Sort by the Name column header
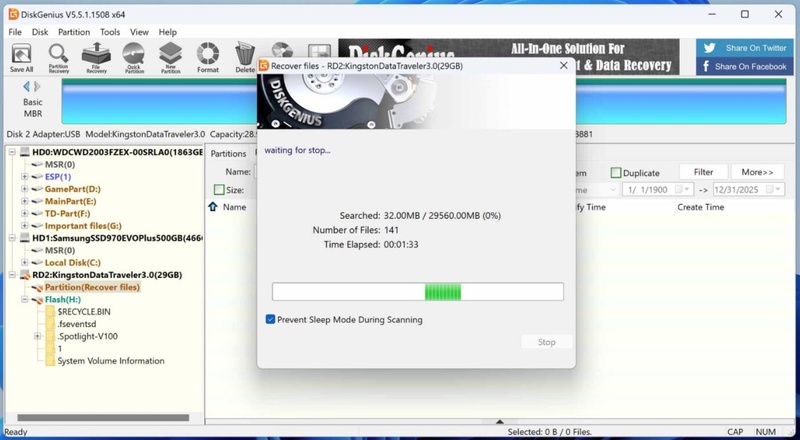The height and width of the screenshot is (440, 800). 235,207
